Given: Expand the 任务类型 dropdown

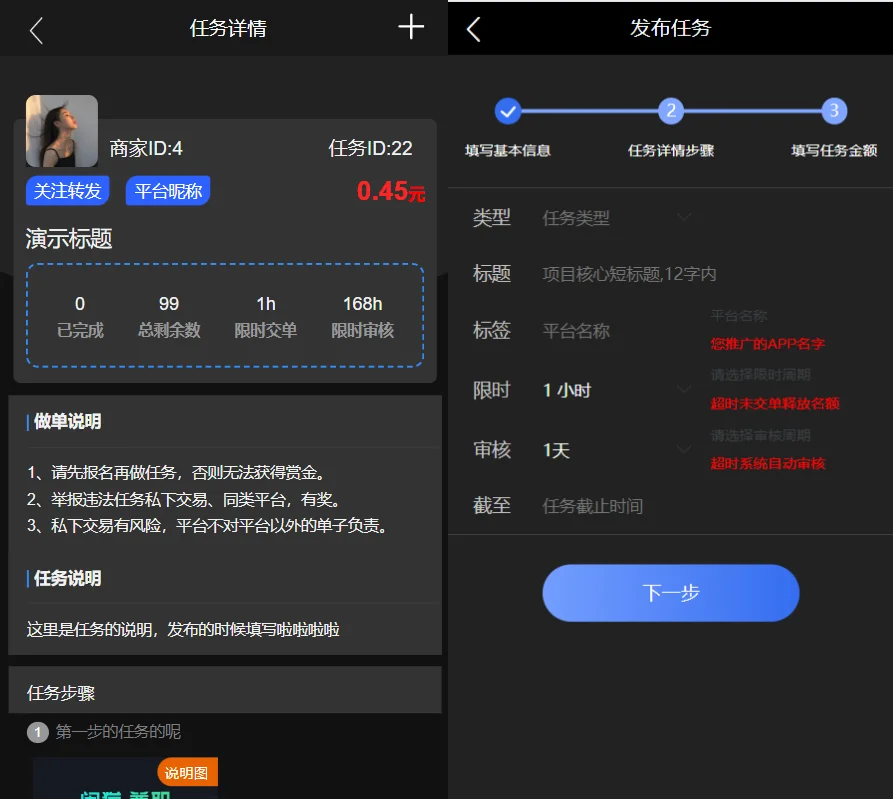Looking at the screenshot, I should click(616, 217).
